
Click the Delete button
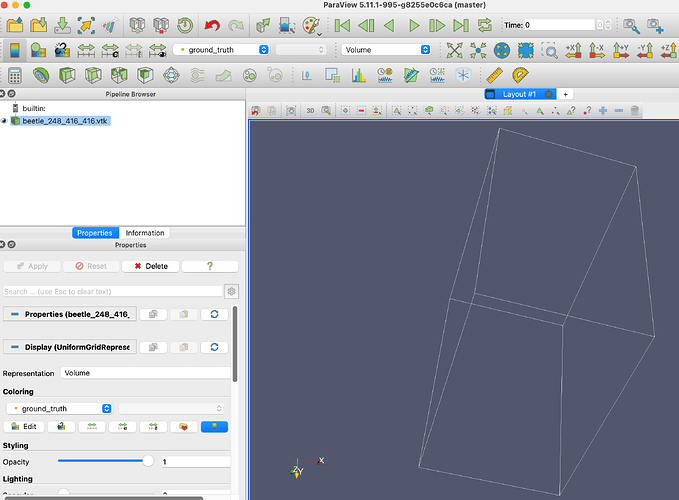pos(151,266)
